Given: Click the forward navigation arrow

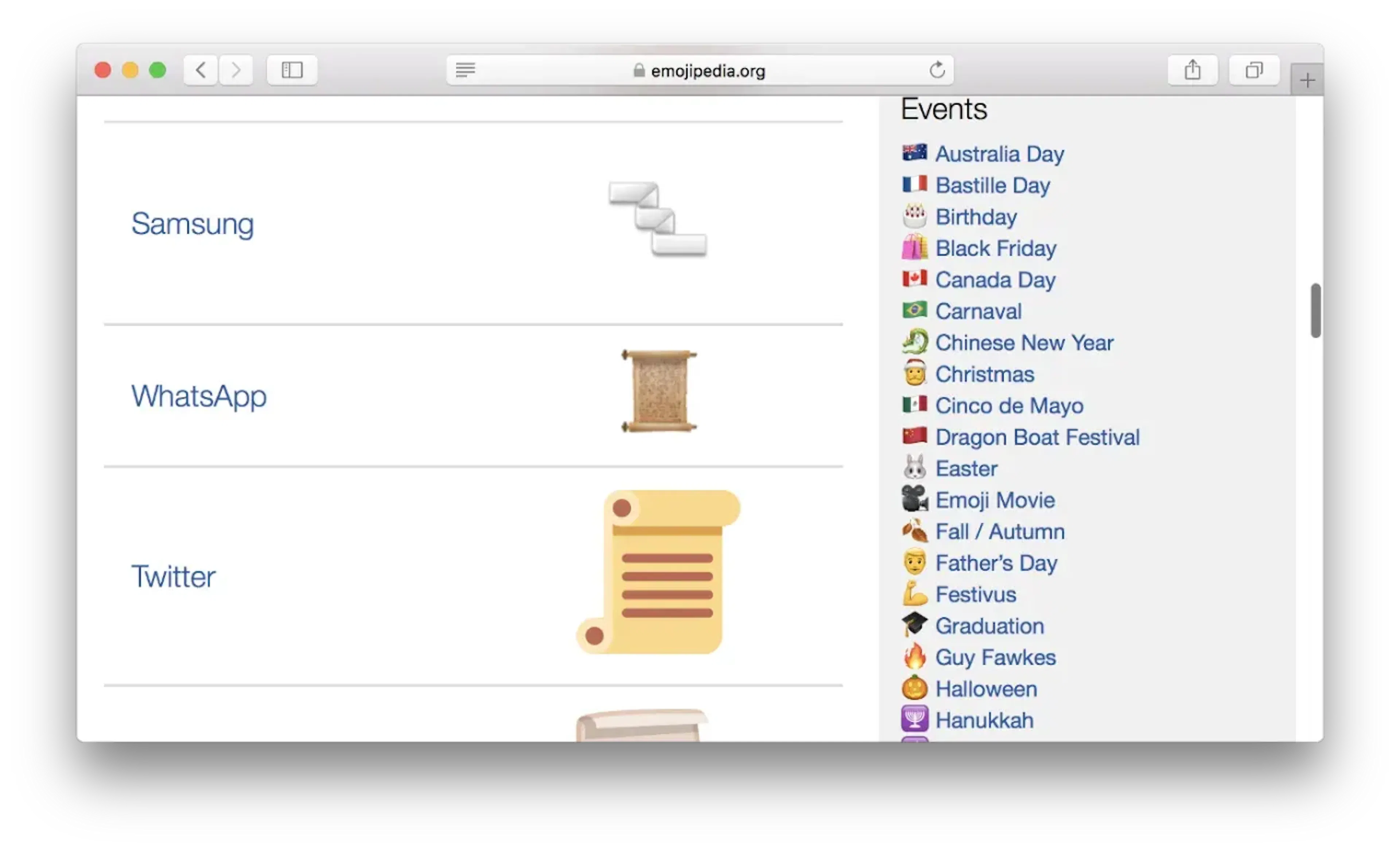Looking at the screenshot, I should (x=236, y=70).
